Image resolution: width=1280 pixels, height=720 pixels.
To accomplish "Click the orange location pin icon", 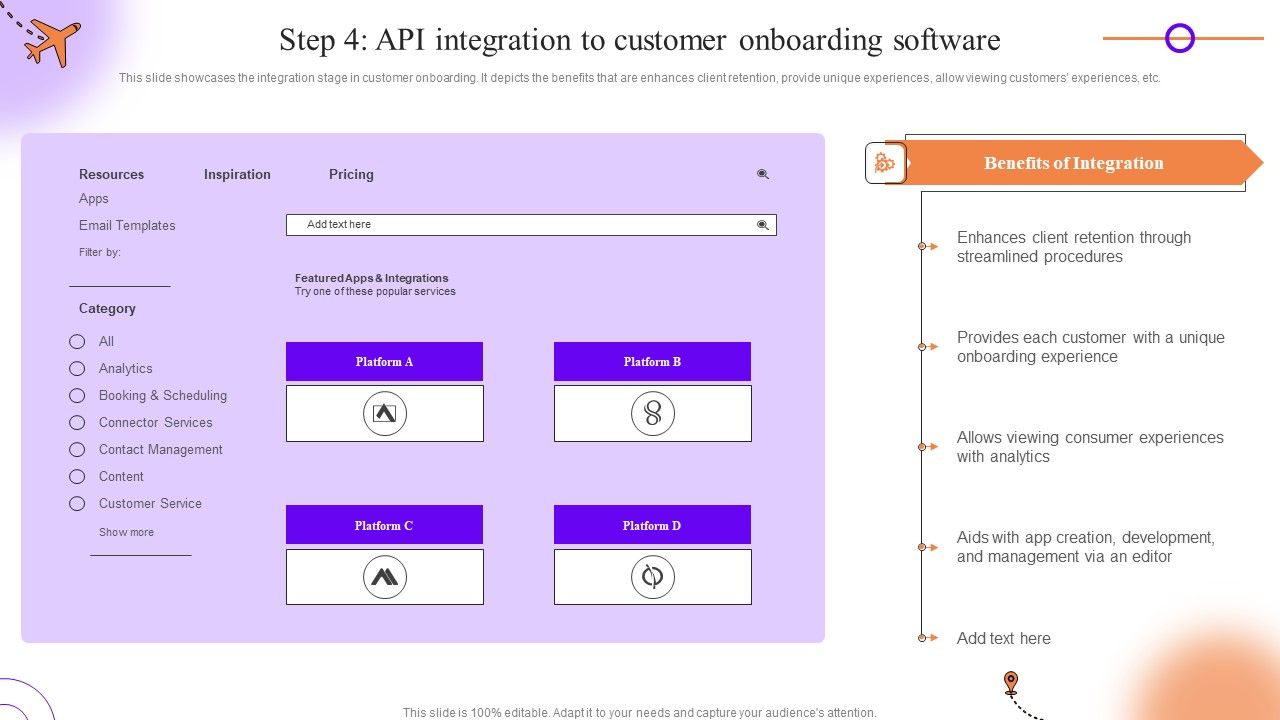I will (x=1011, y=684).
